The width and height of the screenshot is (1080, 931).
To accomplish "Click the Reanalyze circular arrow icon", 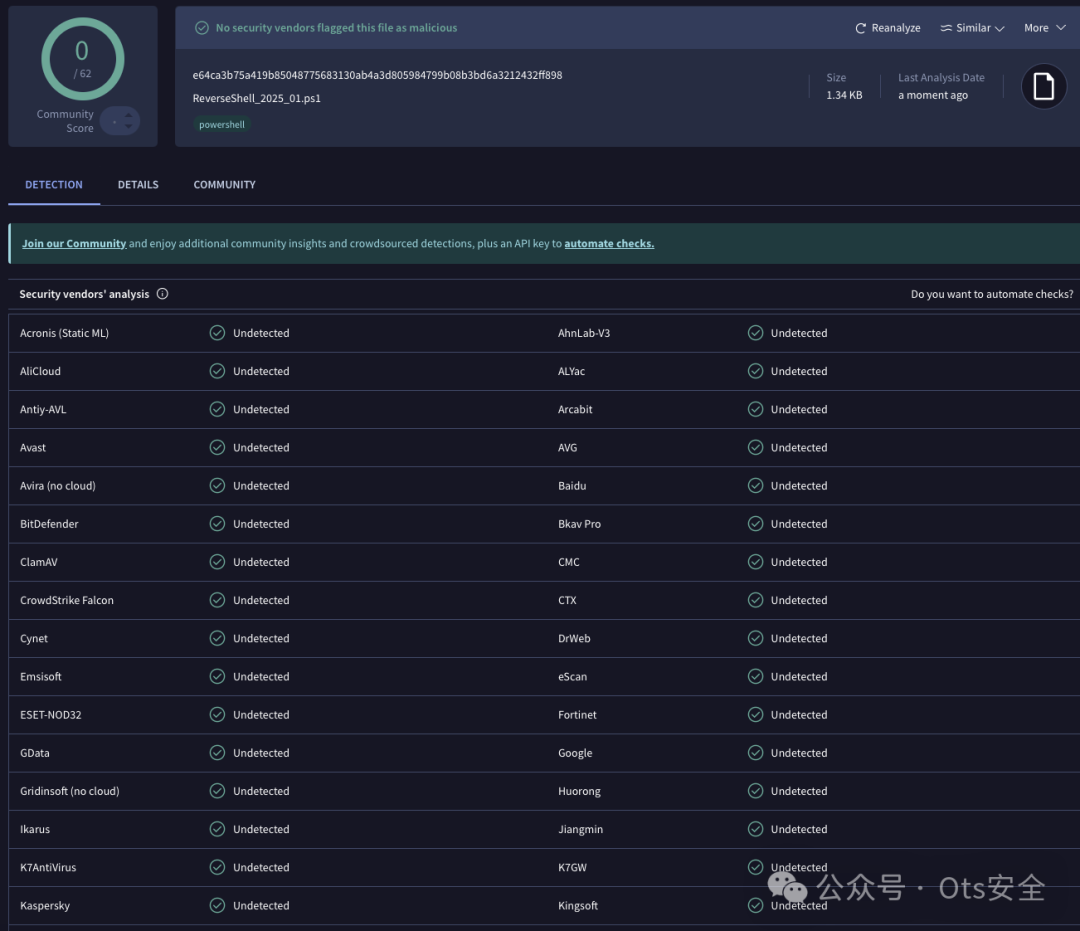I will 860,28.
